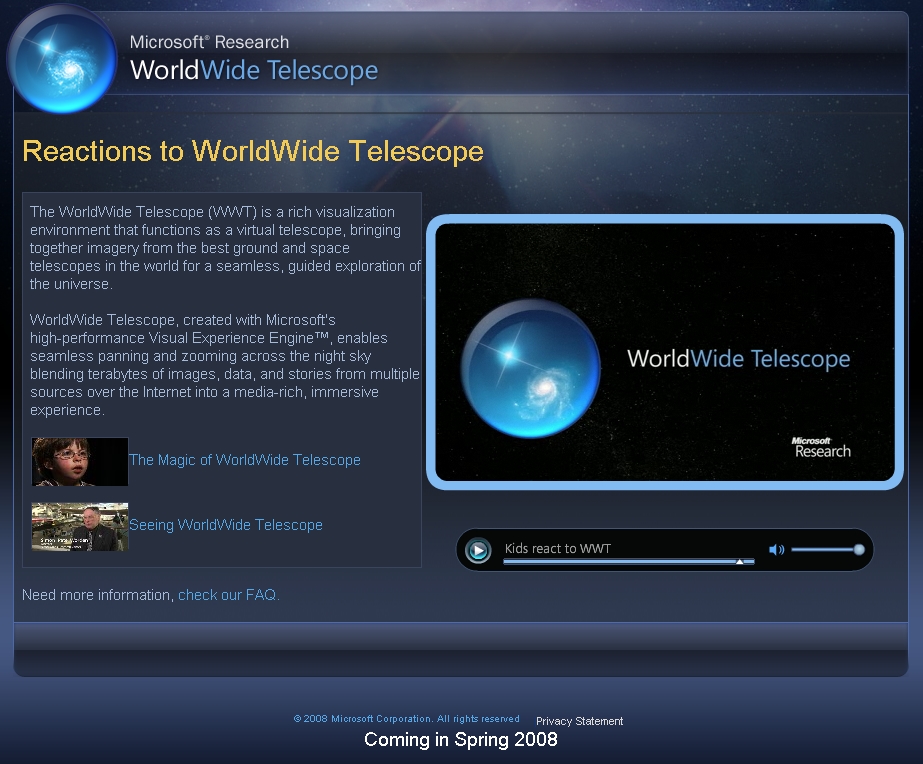Click the paragraph mentioning Visual Experience Engine
The width and height of the screenshot is (923, 764).
(225, 365)
